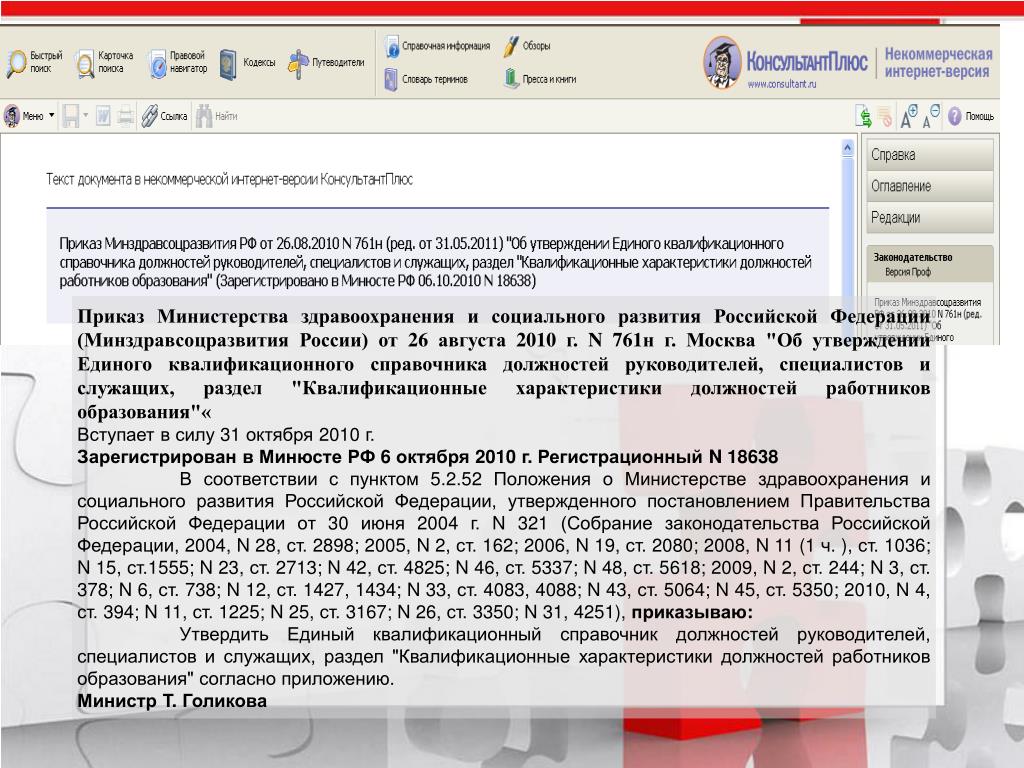The image size is (1024, 768).
Task: Increase font size A plus
Action: [908, 116]
